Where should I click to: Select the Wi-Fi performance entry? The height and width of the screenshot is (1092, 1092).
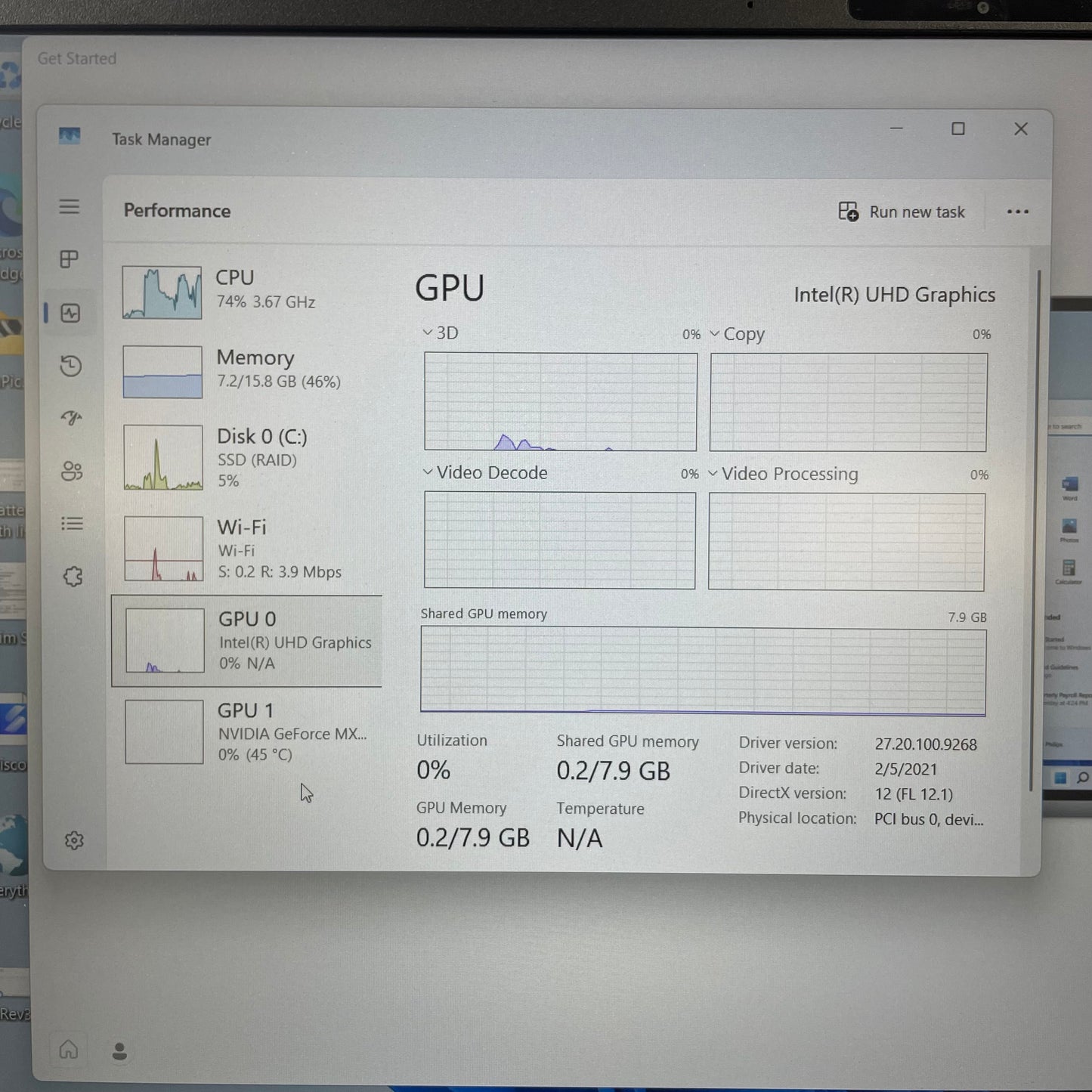247,549
